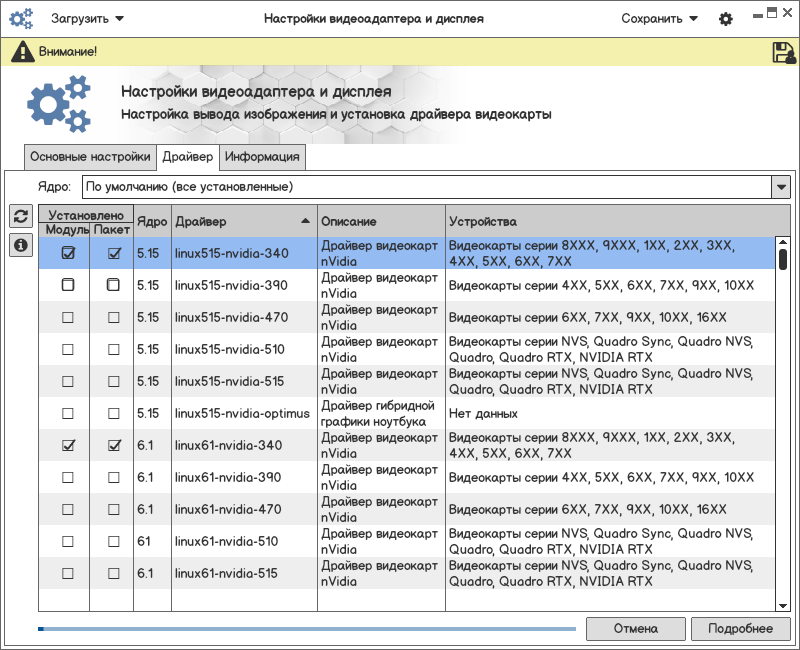Expand the Ядро kernel combo box
The height and width of the screenshot is (650, 800).
pos(781,187)
